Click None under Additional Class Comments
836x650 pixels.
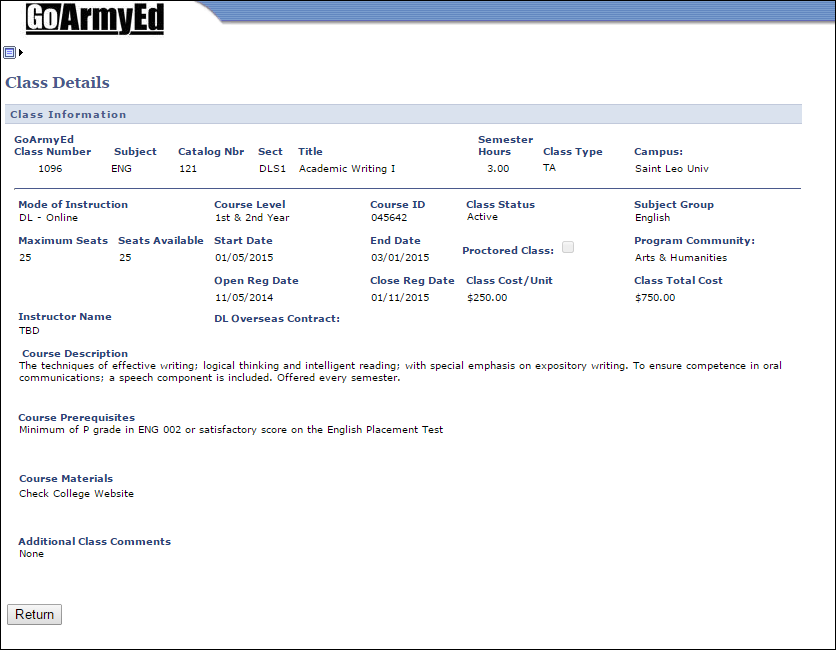pyautogui.click(x=31, y=553)
